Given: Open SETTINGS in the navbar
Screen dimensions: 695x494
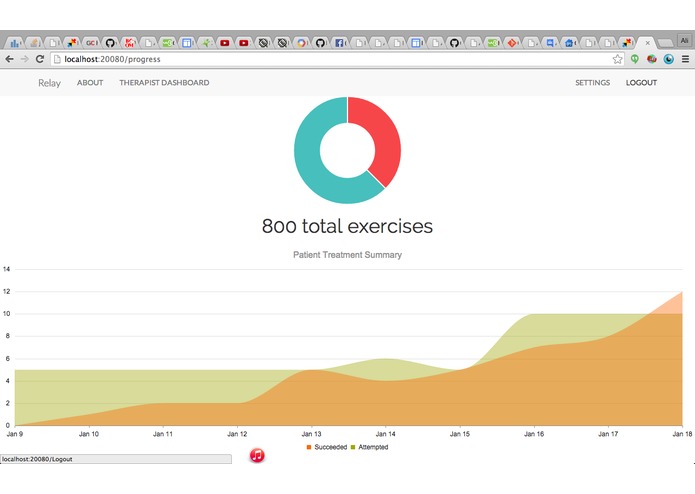Looking at the screenshot, I should pyautogui.click(x=593, y=83).
